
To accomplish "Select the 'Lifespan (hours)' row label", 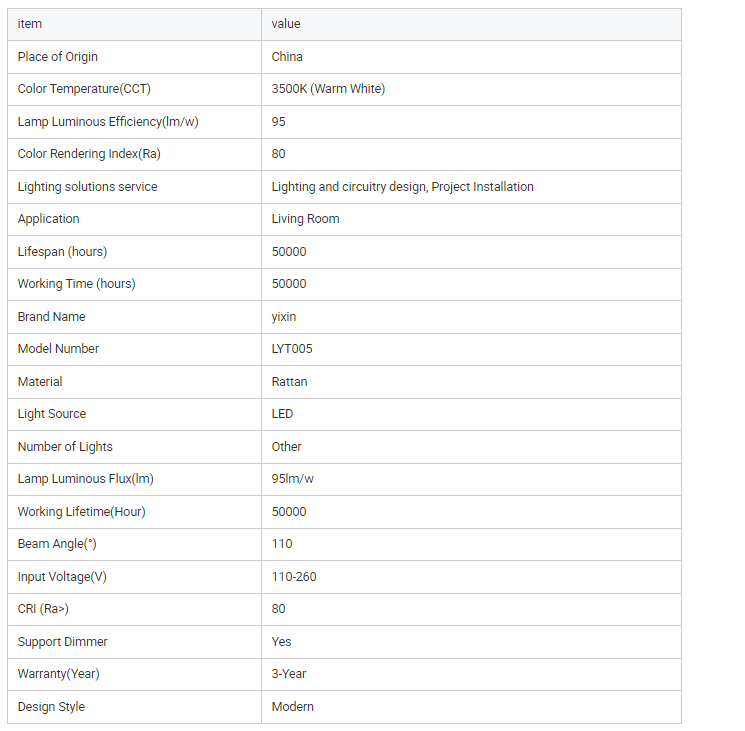I will coord(62,252).
